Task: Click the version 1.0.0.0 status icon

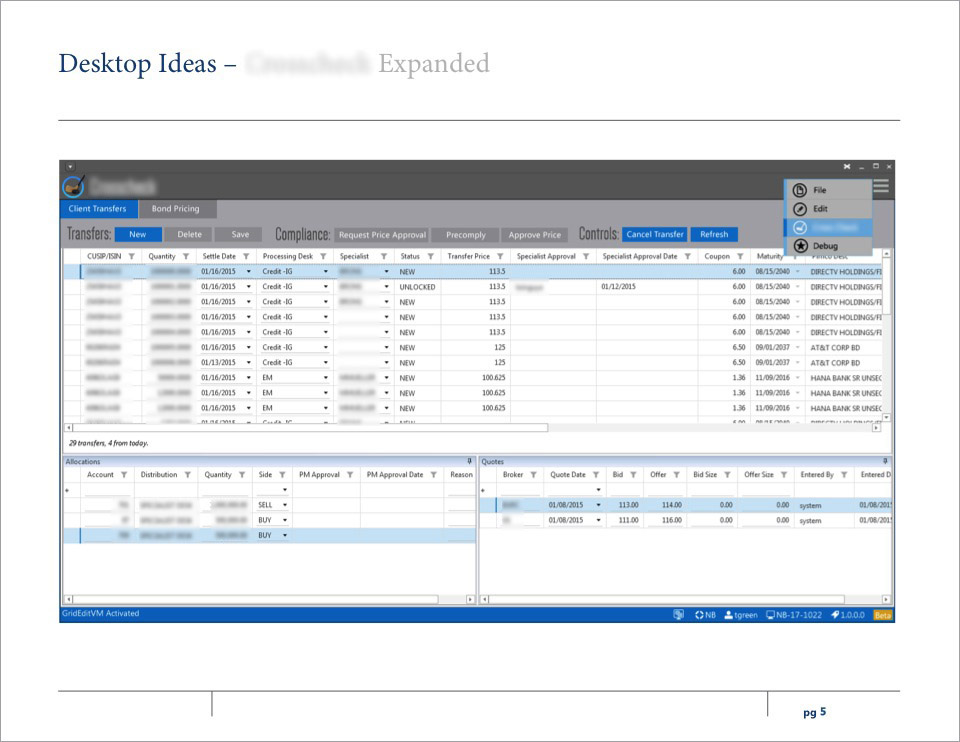Action: pos(835,615)
